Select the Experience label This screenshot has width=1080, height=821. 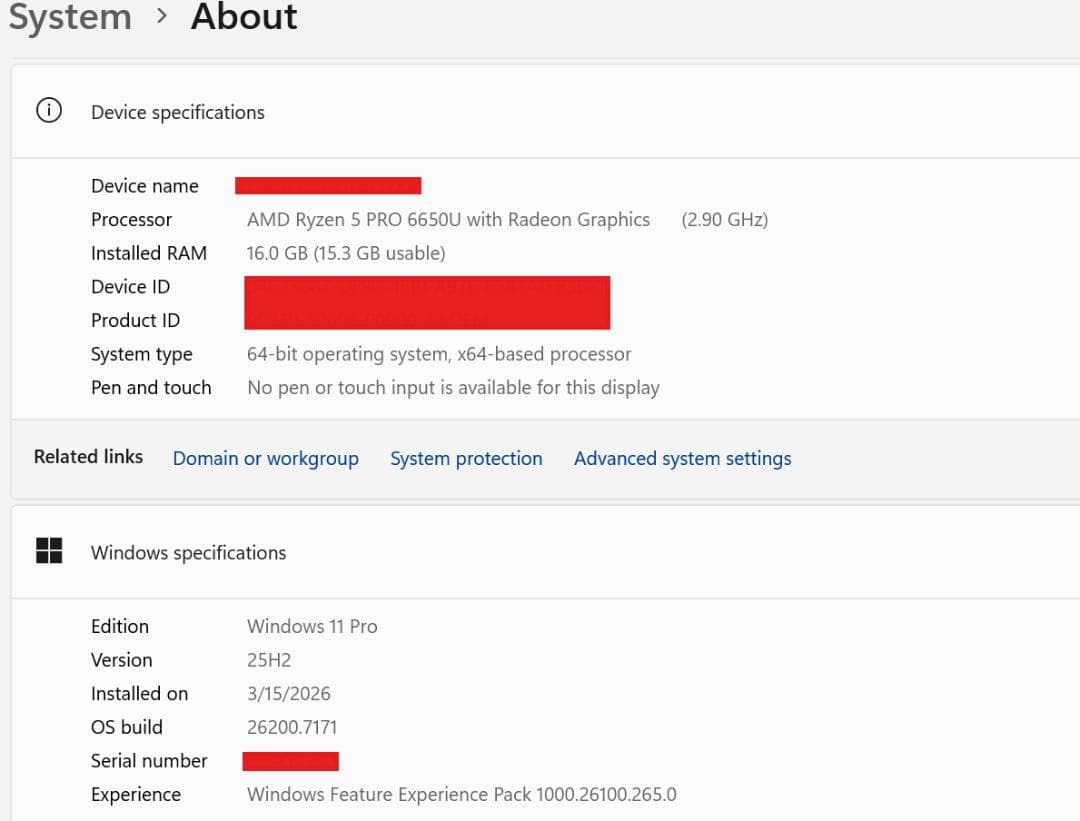click(136, 795)
